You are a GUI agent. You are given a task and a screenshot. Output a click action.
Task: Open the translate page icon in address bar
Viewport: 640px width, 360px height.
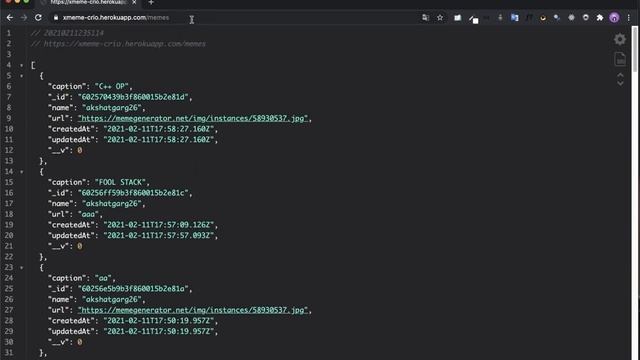click(425, 18)
